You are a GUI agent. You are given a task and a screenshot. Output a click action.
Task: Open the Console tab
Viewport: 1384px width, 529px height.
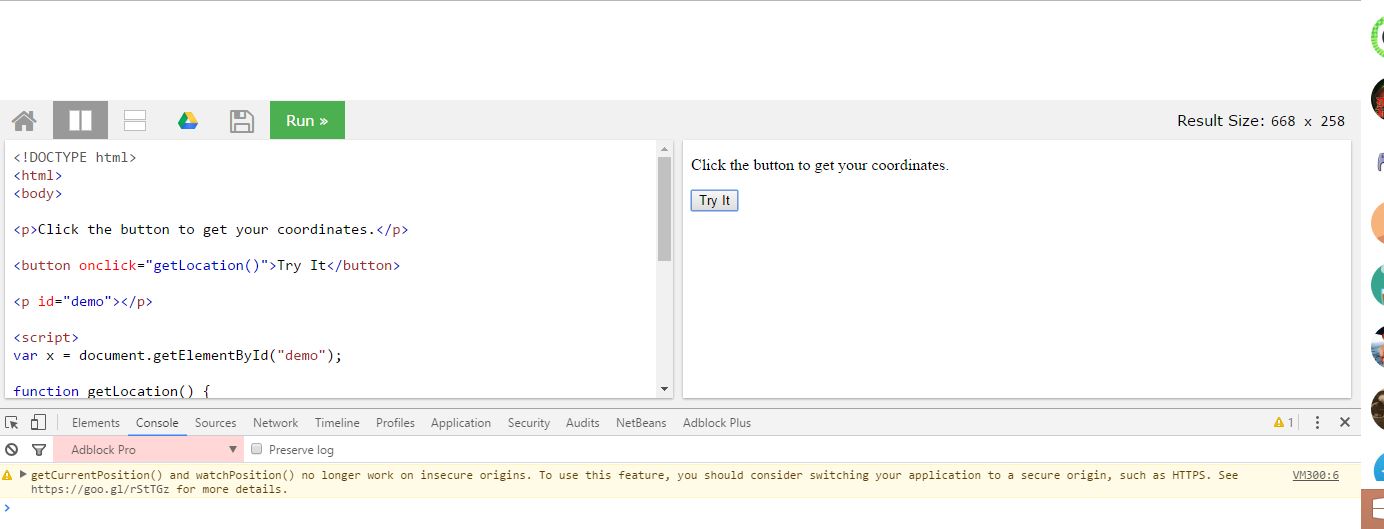(157, 423)
